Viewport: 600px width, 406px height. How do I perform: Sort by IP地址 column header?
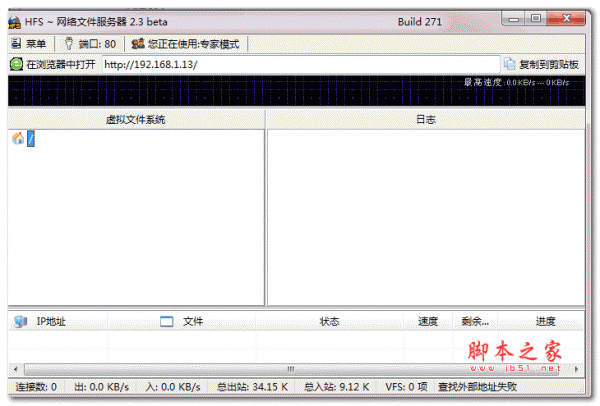coord(58,321)
